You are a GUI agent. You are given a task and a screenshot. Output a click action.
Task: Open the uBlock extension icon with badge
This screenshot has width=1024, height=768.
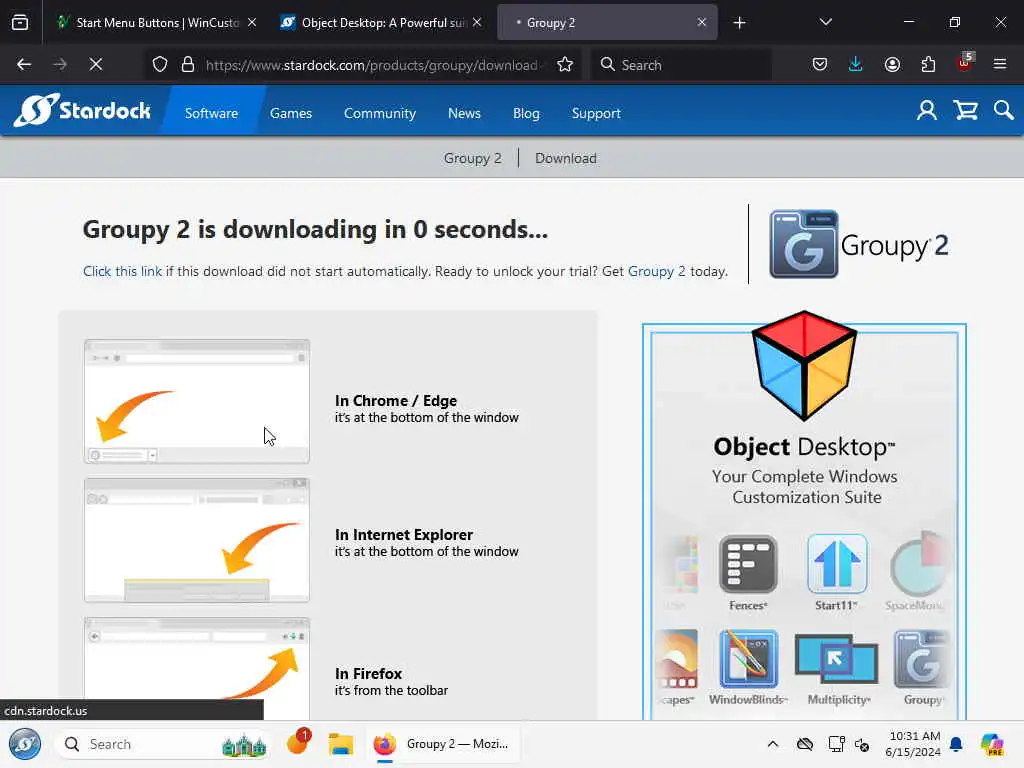coord(965,63)
